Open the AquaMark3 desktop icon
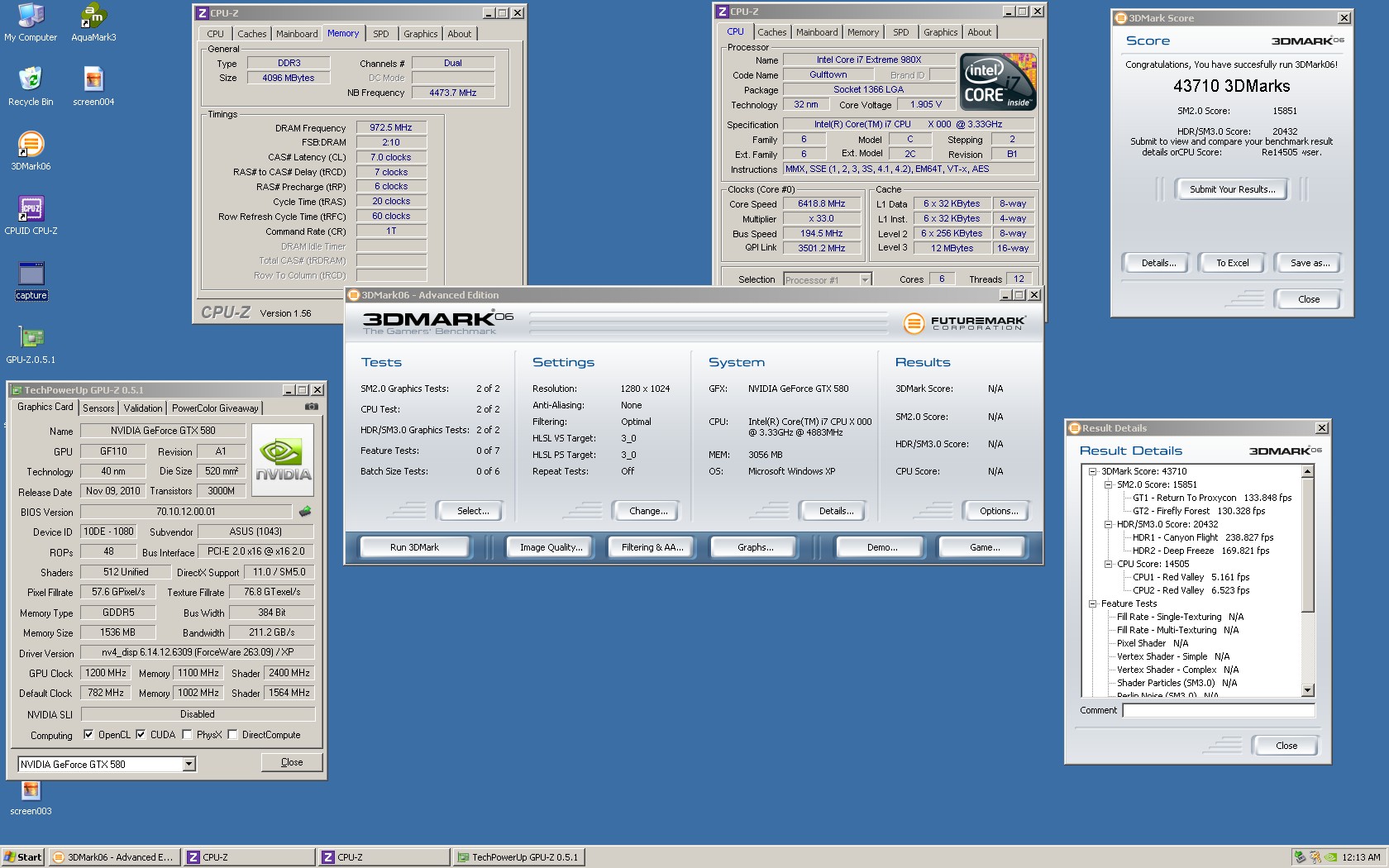This screenshot has height=868, width=1389. coord(93,22)
